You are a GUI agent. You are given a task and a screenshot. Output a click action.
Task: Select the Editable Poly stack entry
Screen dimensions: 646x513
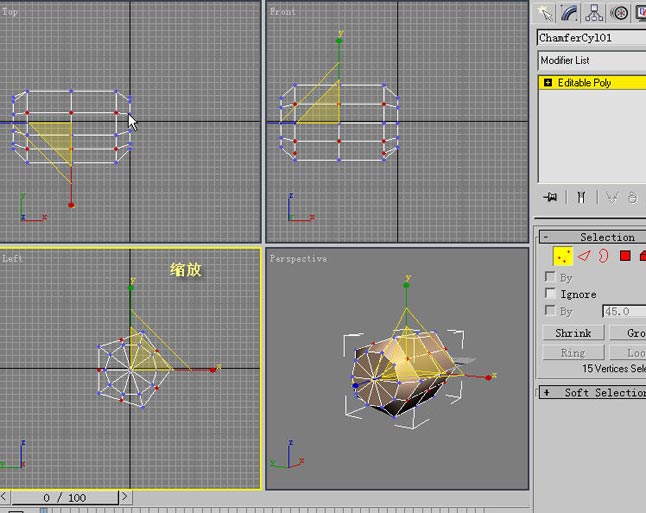coord(592,82)
